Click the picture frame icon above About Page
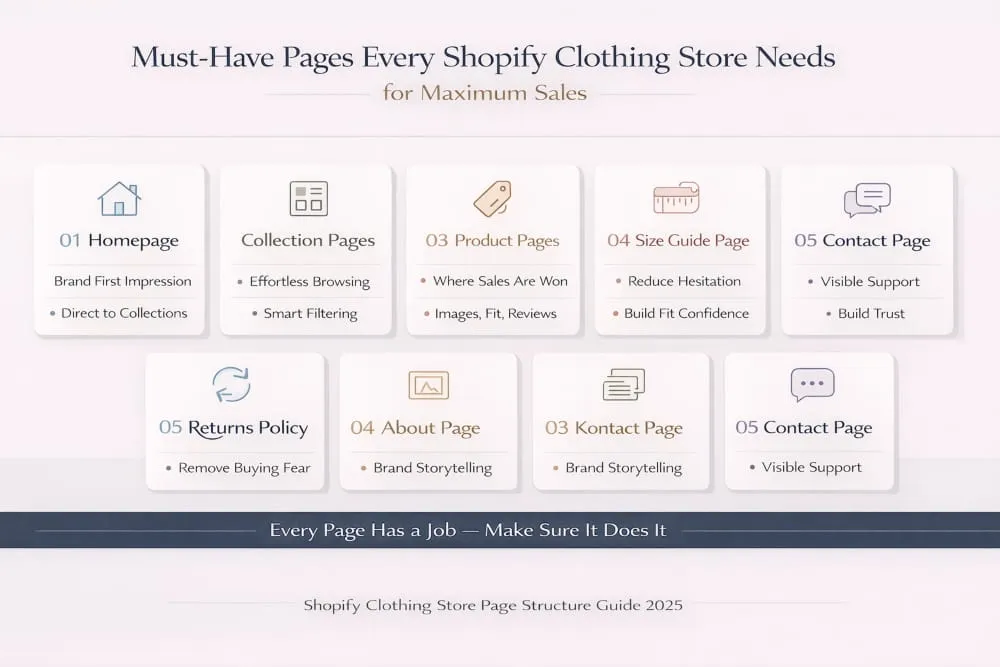1000x667 pixels. [429, 385]
